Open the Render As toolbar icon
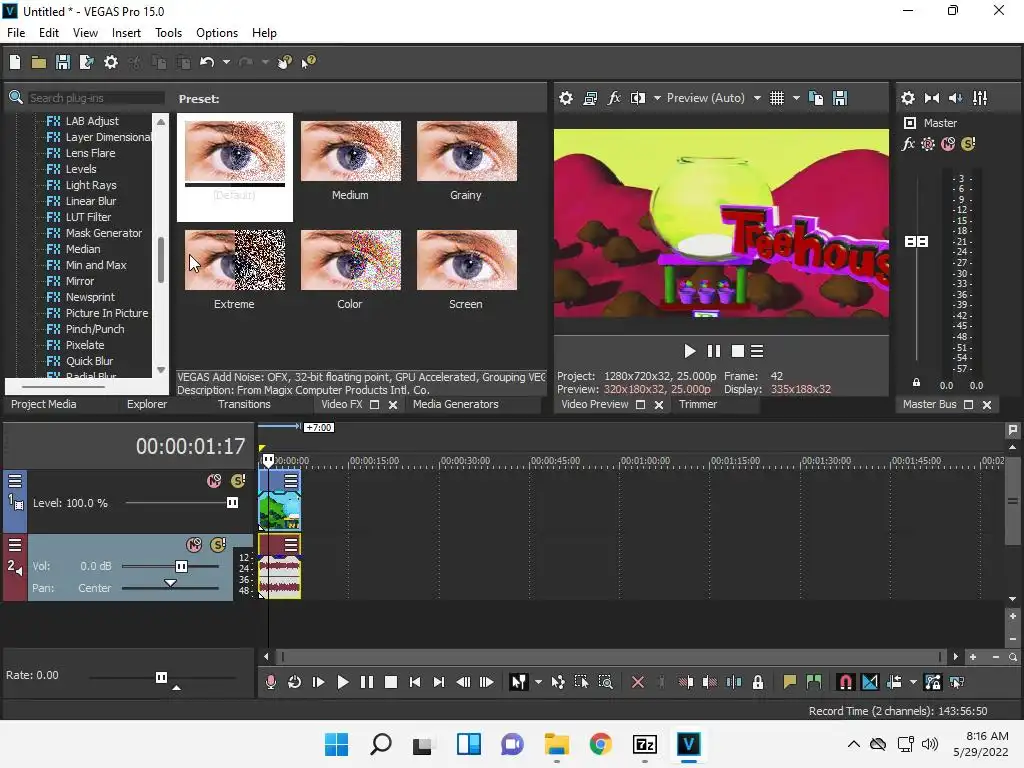The height and width of the screenshot is (768, 1024). [x=86, y=62]
